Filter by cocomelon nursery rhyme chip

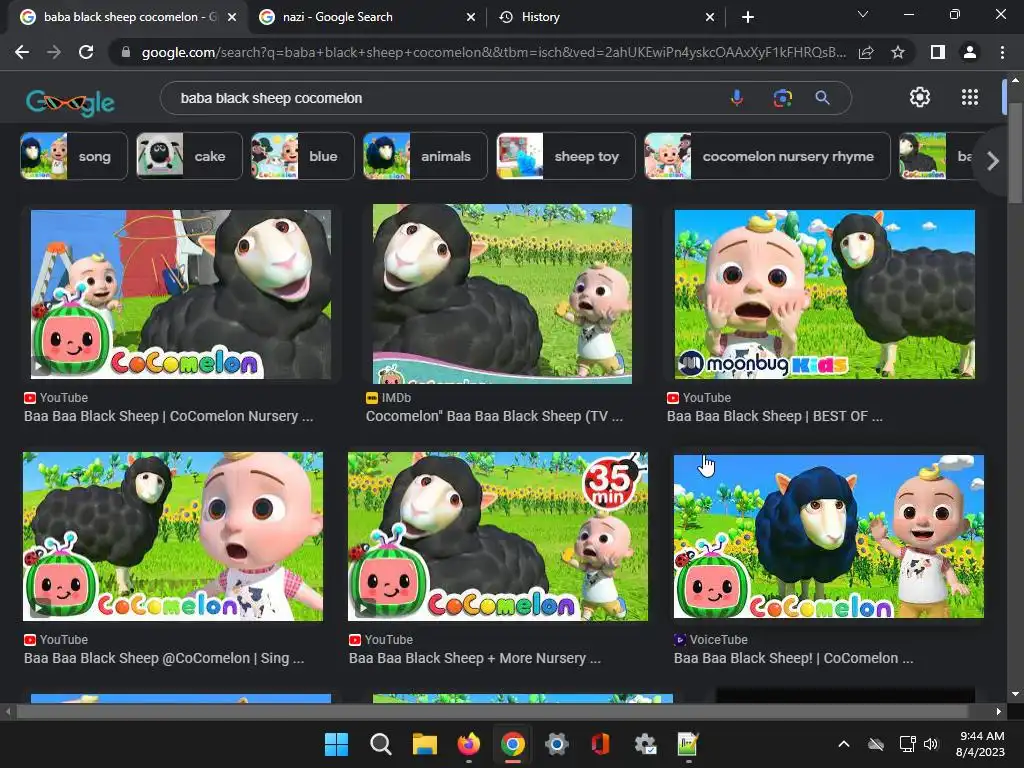click(767, 156)
